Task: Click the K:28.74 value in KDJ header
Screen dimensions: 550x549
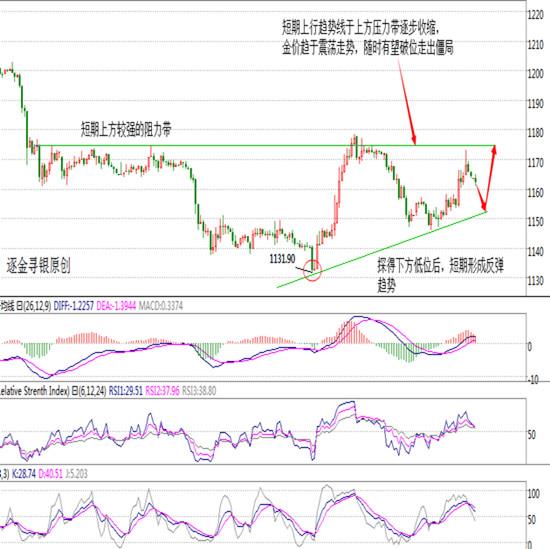Action: [24, 474]
